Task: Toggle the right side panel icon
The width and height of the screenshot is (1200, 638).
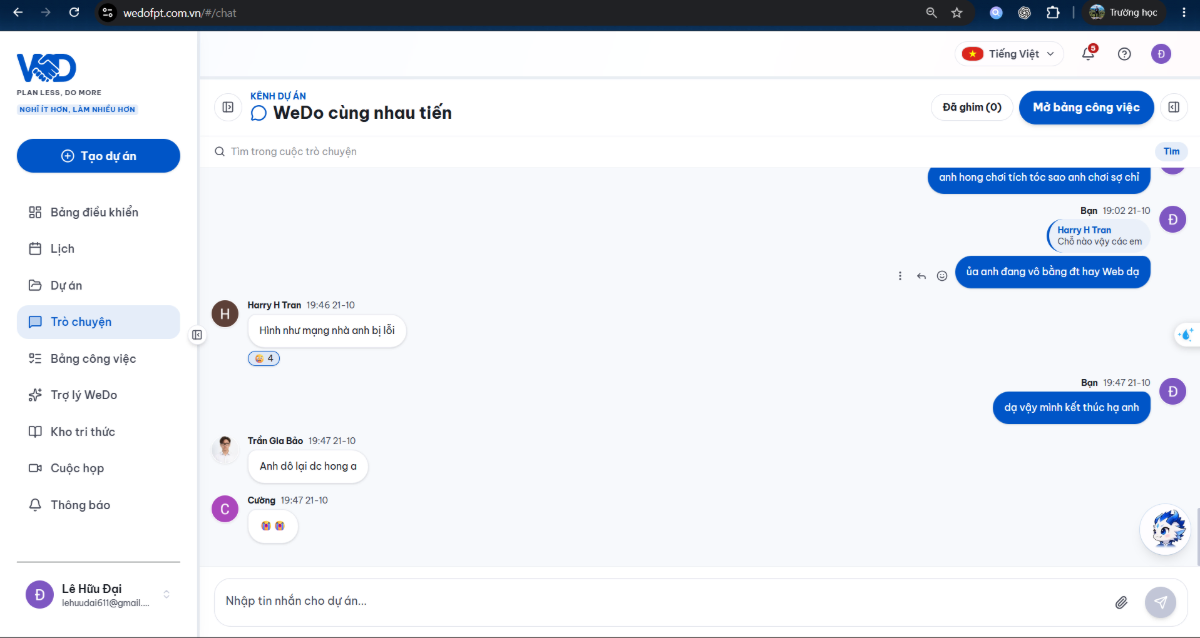Action: pos(1173,107)
